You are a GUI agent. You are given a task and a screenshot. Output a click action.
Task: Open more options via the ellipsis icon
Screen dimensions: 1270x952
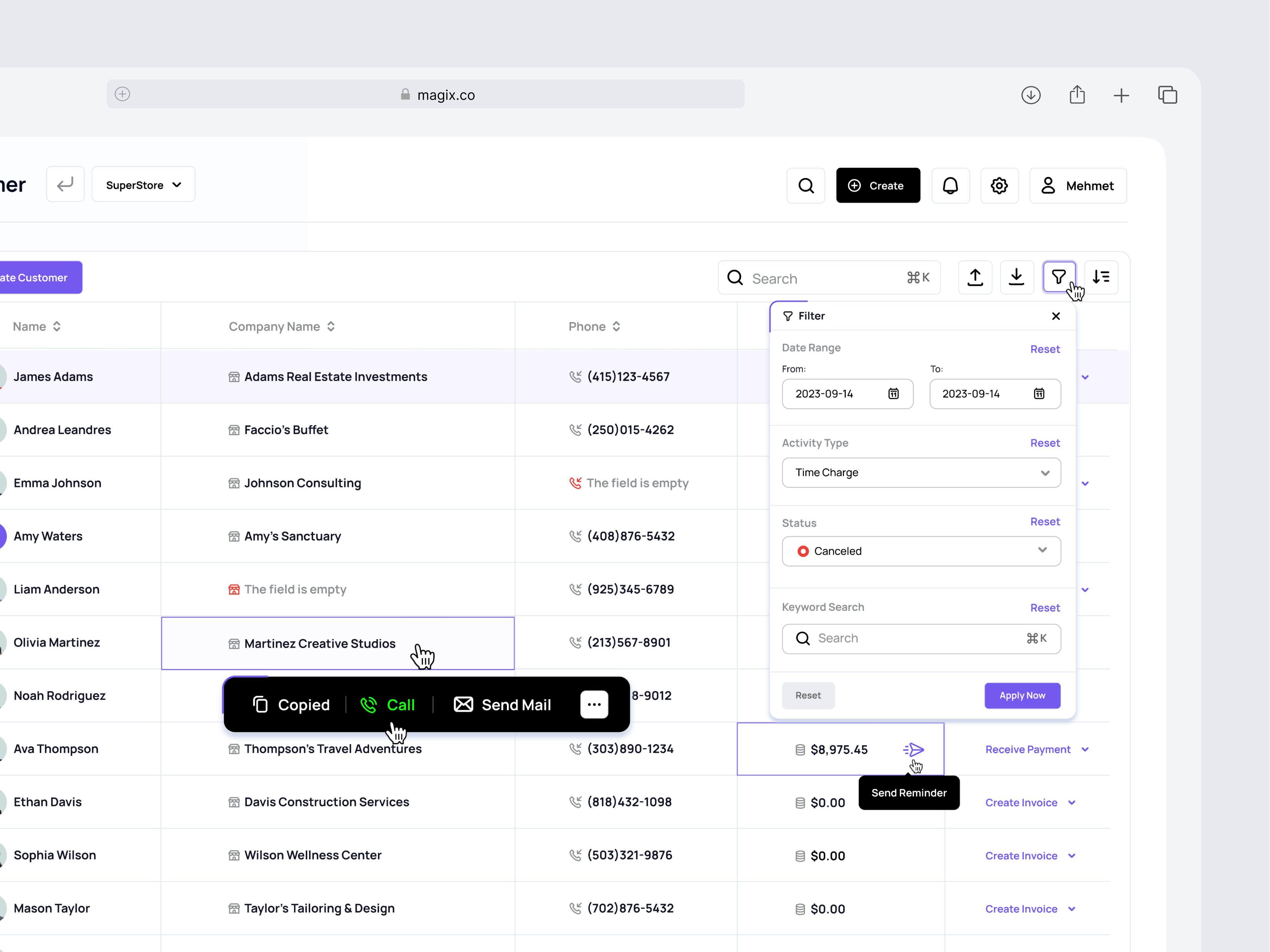point(595,705)
